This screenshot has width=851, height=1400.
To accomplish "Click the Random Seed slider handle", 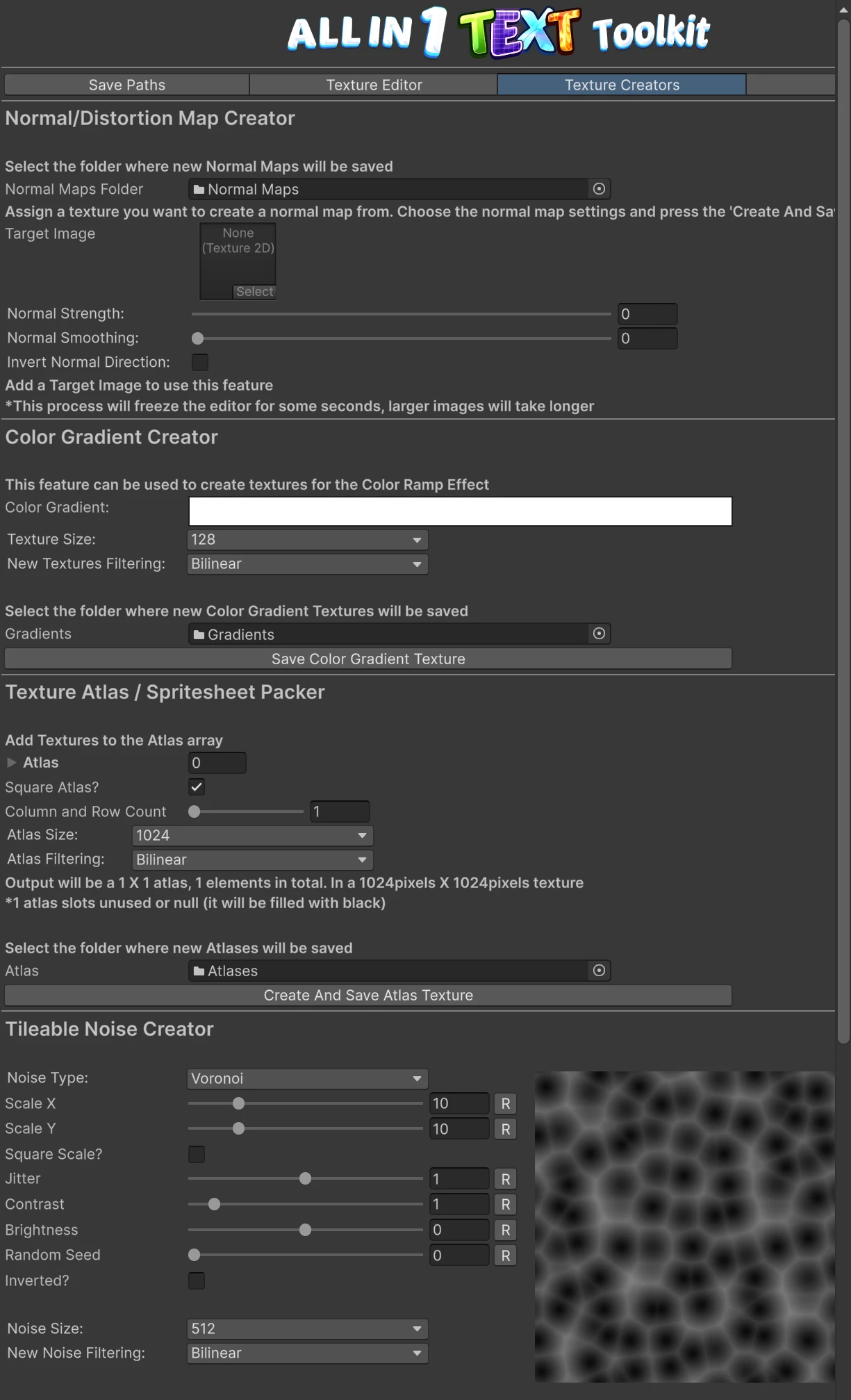I will click(195, 1255).
